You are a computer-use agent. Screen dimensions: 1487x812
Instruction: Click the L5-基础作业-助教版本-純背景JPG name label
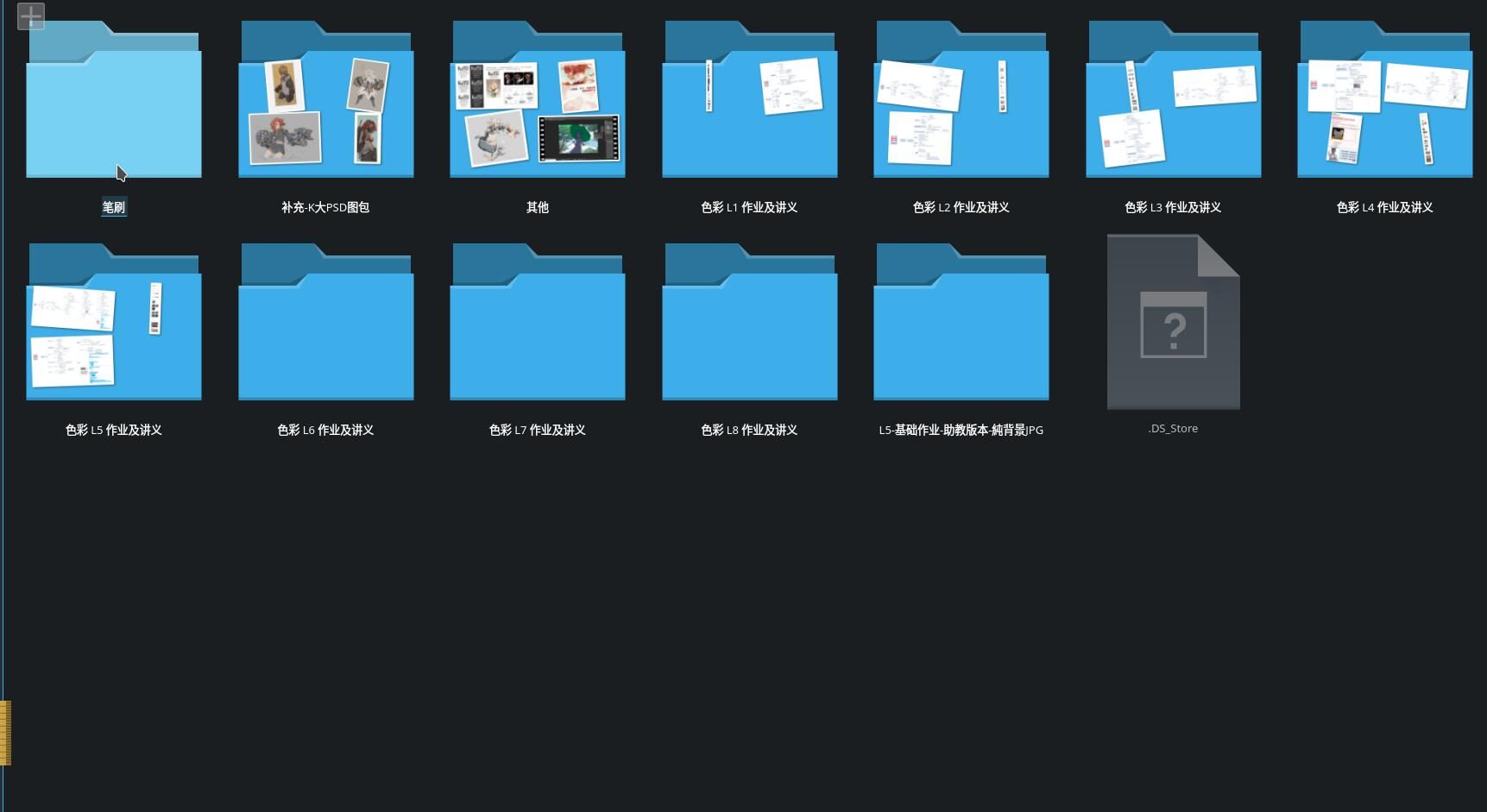pyautogui.click(x=961, y=430)
